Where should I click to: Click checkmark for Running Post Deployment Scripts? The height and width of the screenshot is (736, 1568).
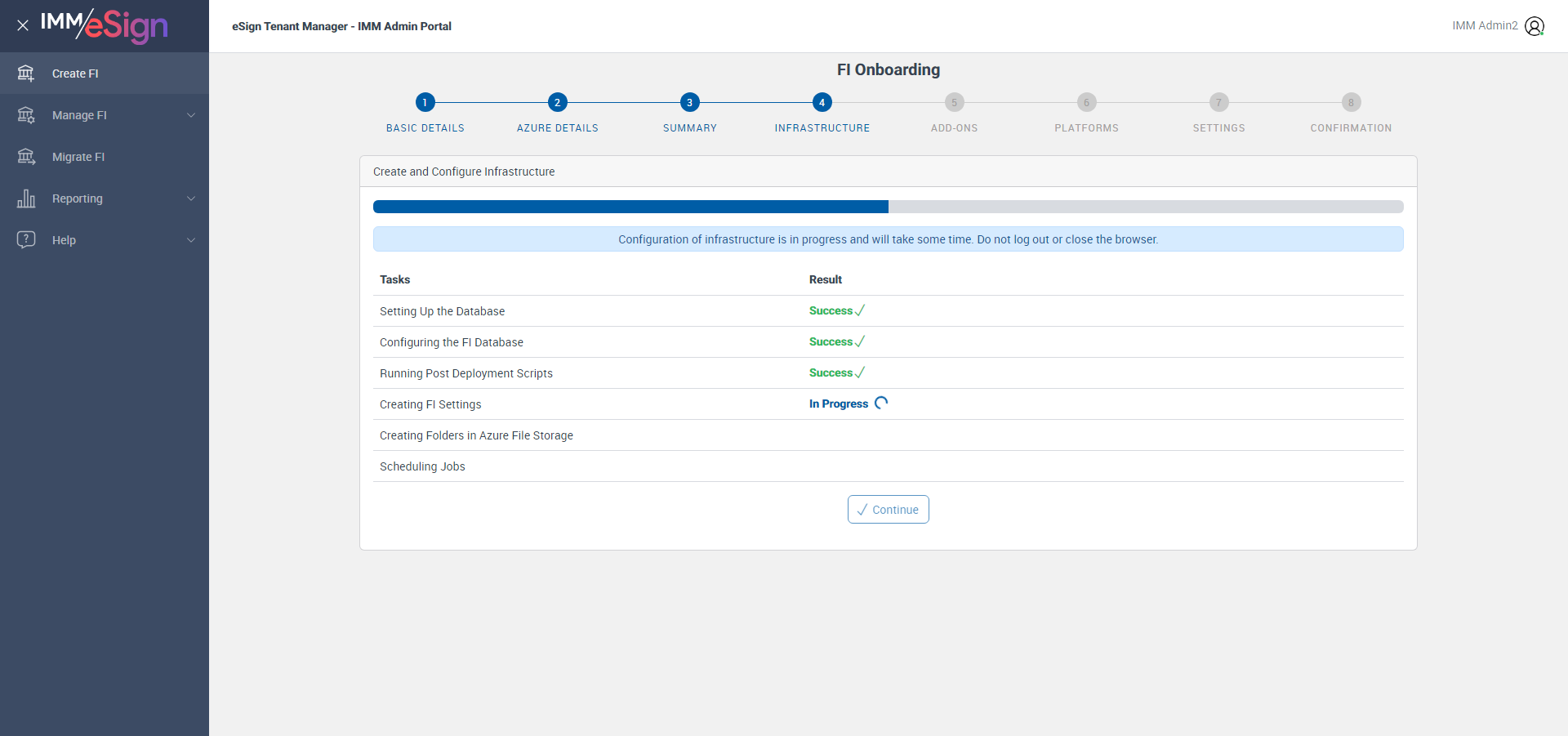(860, 372)
